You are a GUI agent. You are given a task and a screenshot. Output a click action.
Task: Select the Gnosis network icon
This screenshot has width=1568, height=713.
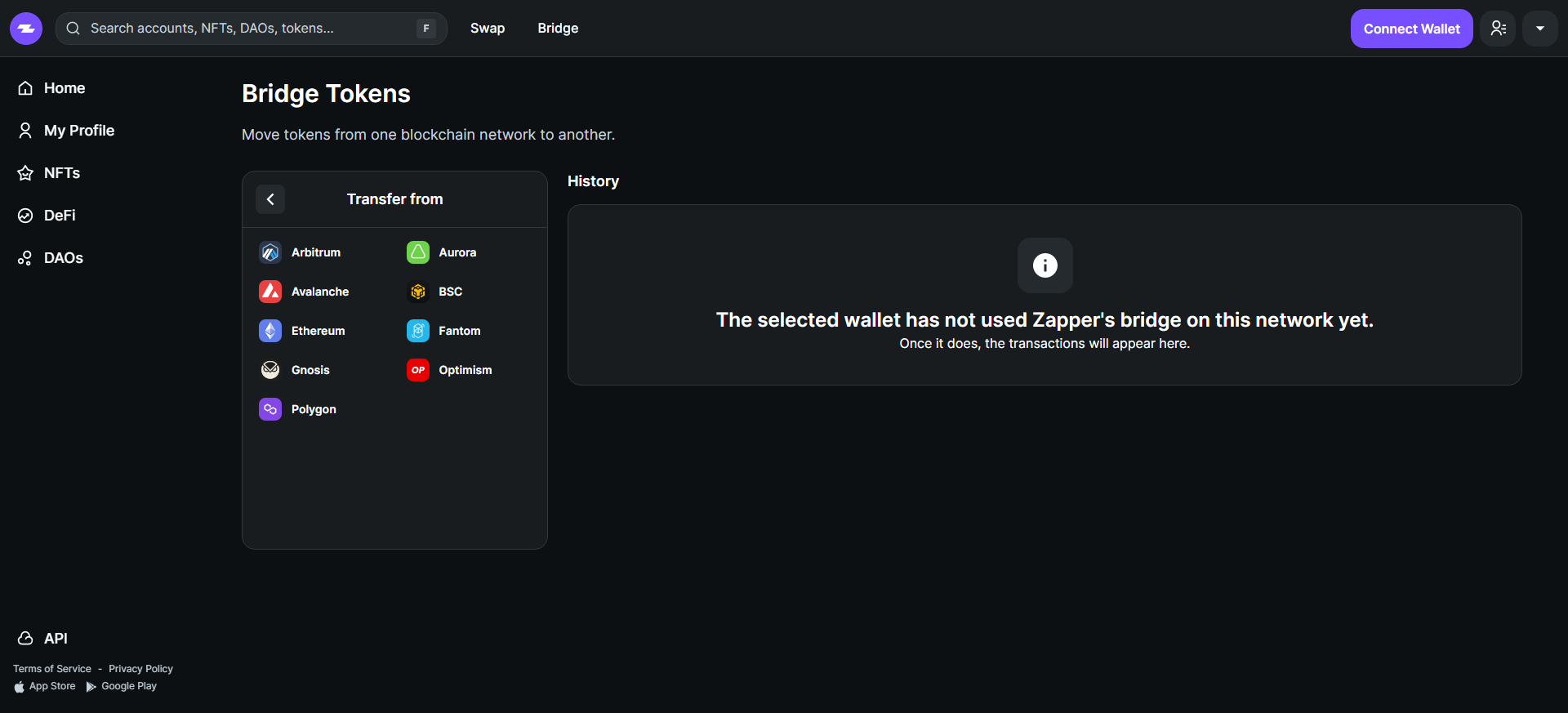pyautogui.click(x=270, y=370)
